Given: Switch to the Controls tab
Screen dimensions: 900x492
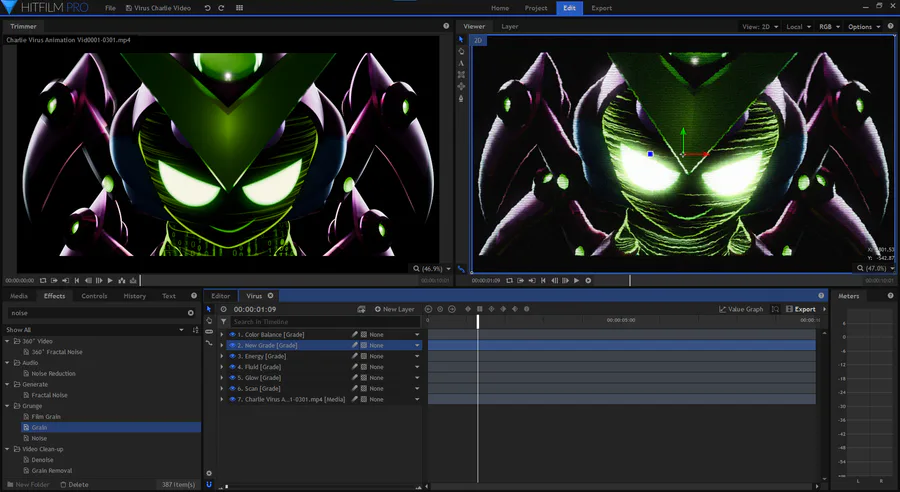Looking at the screenshot, I should tap(94, 296).
